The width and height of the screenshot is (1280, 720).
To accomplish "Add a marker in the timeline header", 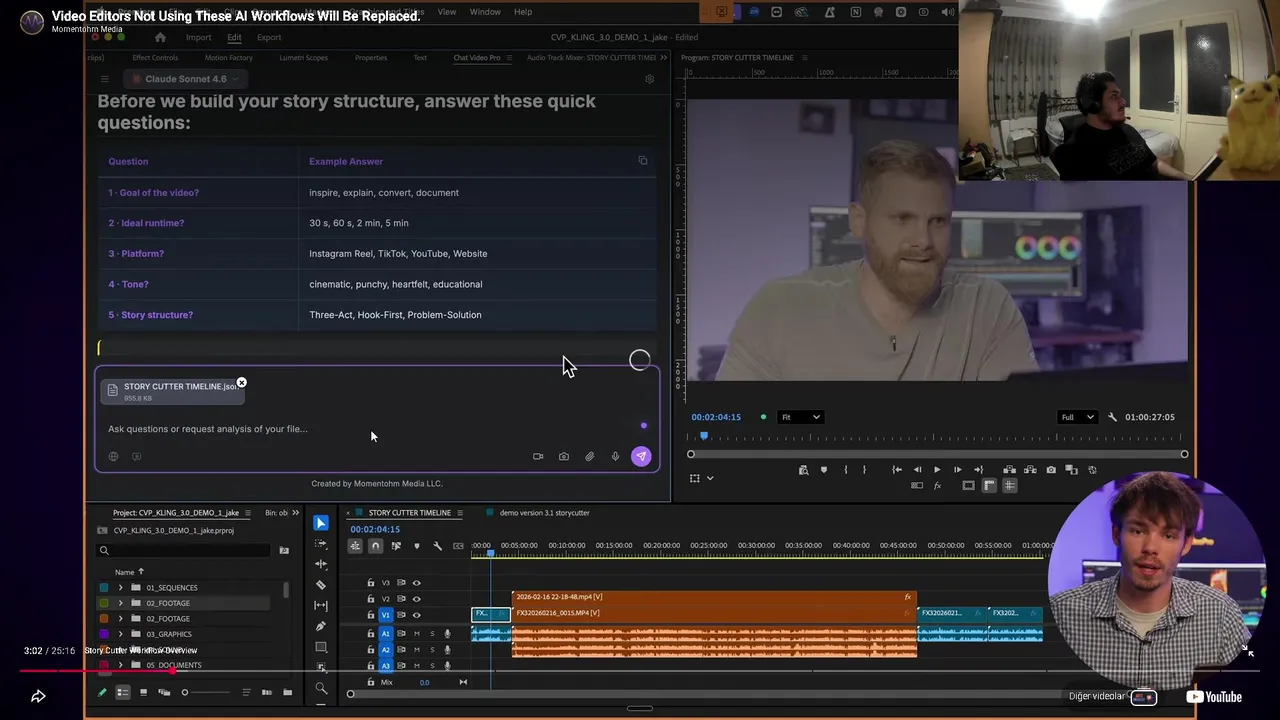I will pyautogui.click(x=417, y=546).
